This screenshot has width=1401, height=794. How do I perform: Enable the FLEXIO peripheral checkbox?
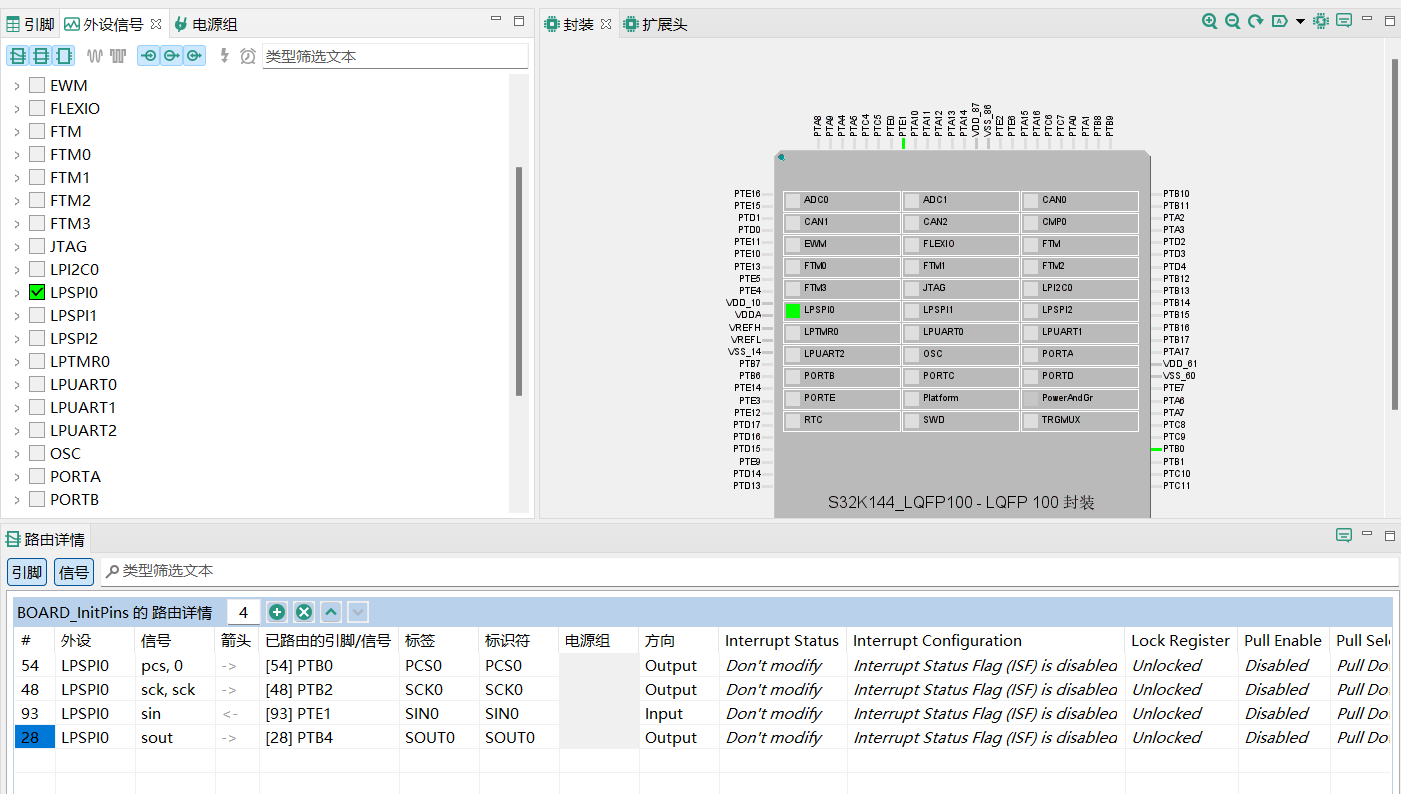pos(37,108)
